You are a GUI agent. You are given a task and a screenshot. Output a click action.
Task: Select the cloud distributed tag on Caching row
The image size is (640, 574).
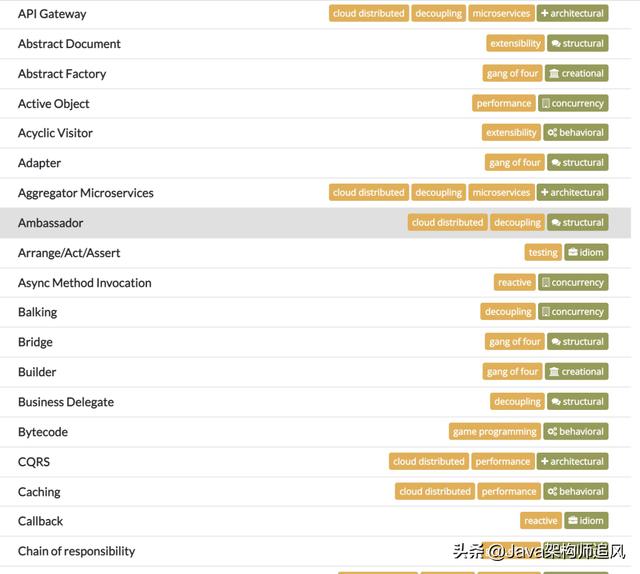(x=435, y=491)
